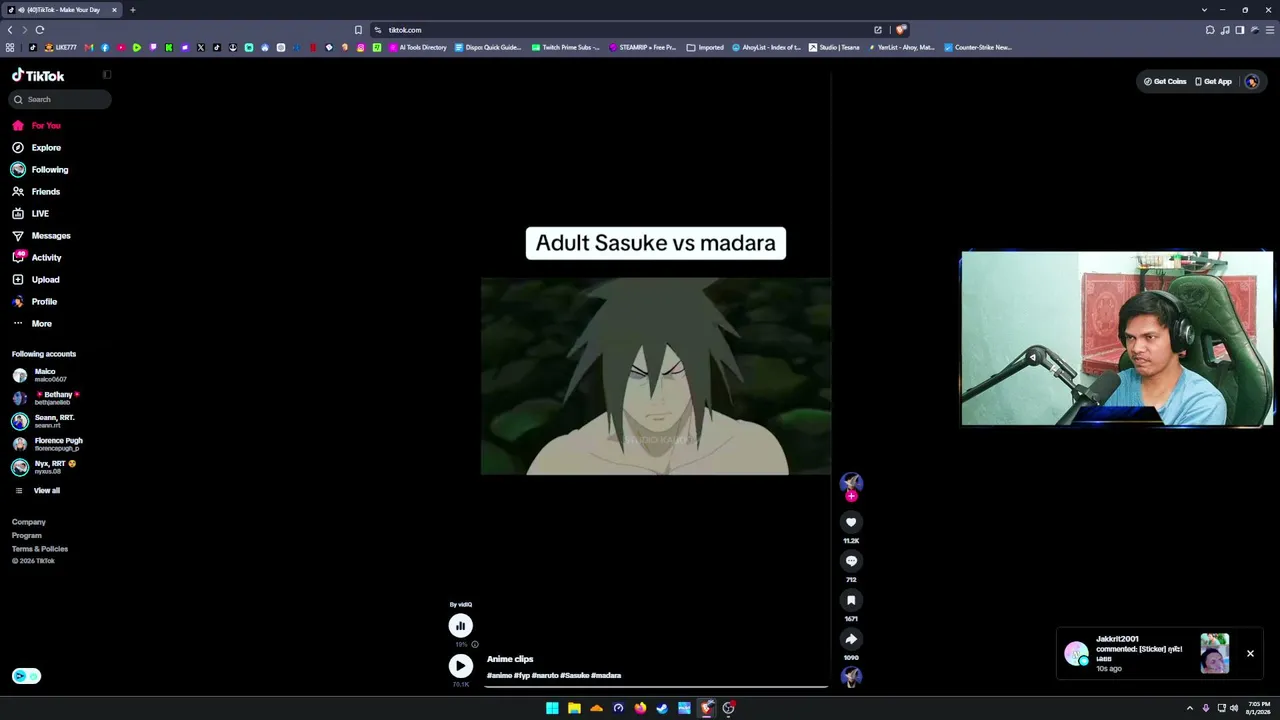This screenshot has width=1280, height=720.
Task: Open the video comments icon
Action: (x=851, y=561)
